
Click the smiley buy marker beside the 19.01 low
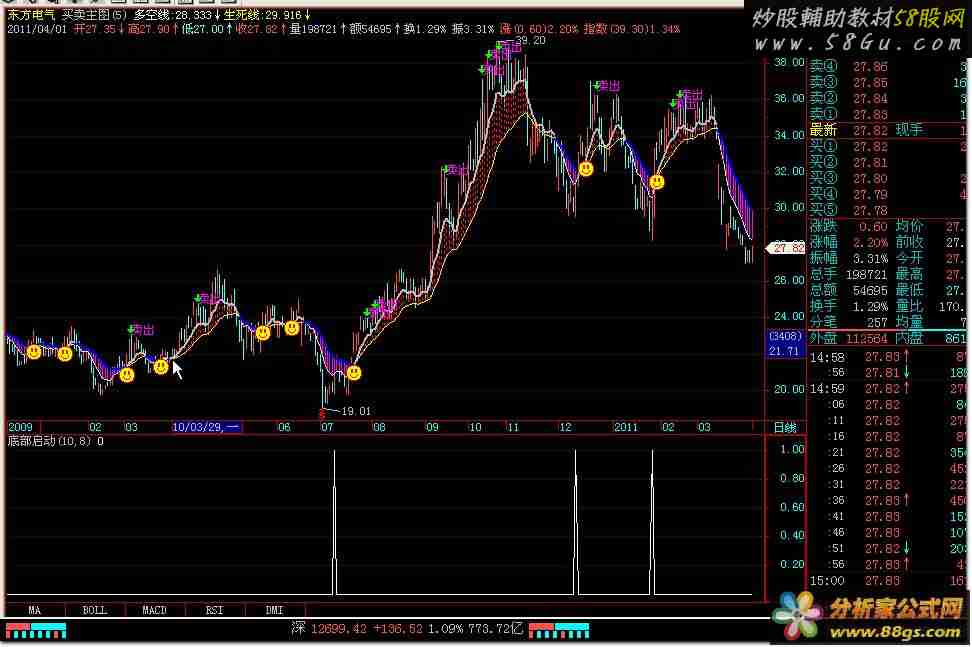point(354,372)
